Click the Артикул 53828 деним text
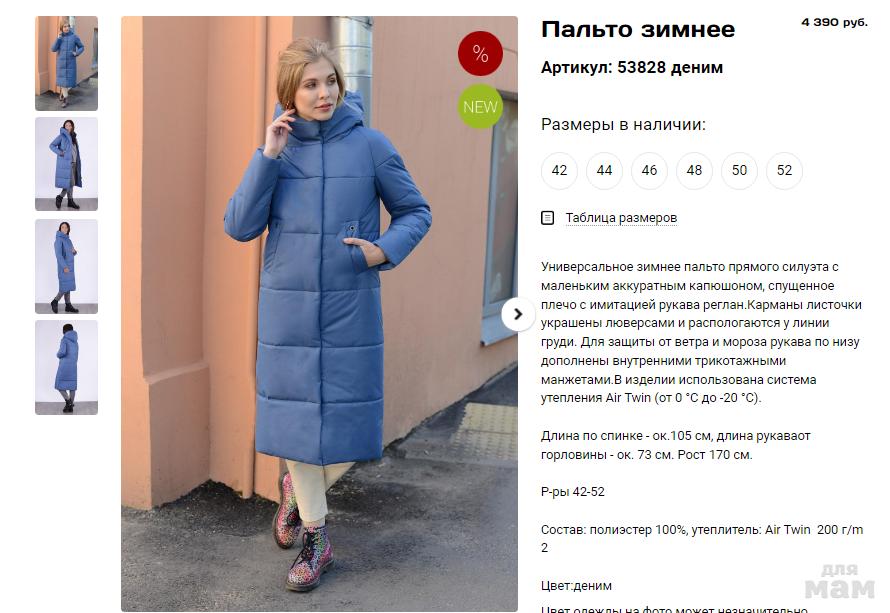890x613 pixels. coord(632,68)
